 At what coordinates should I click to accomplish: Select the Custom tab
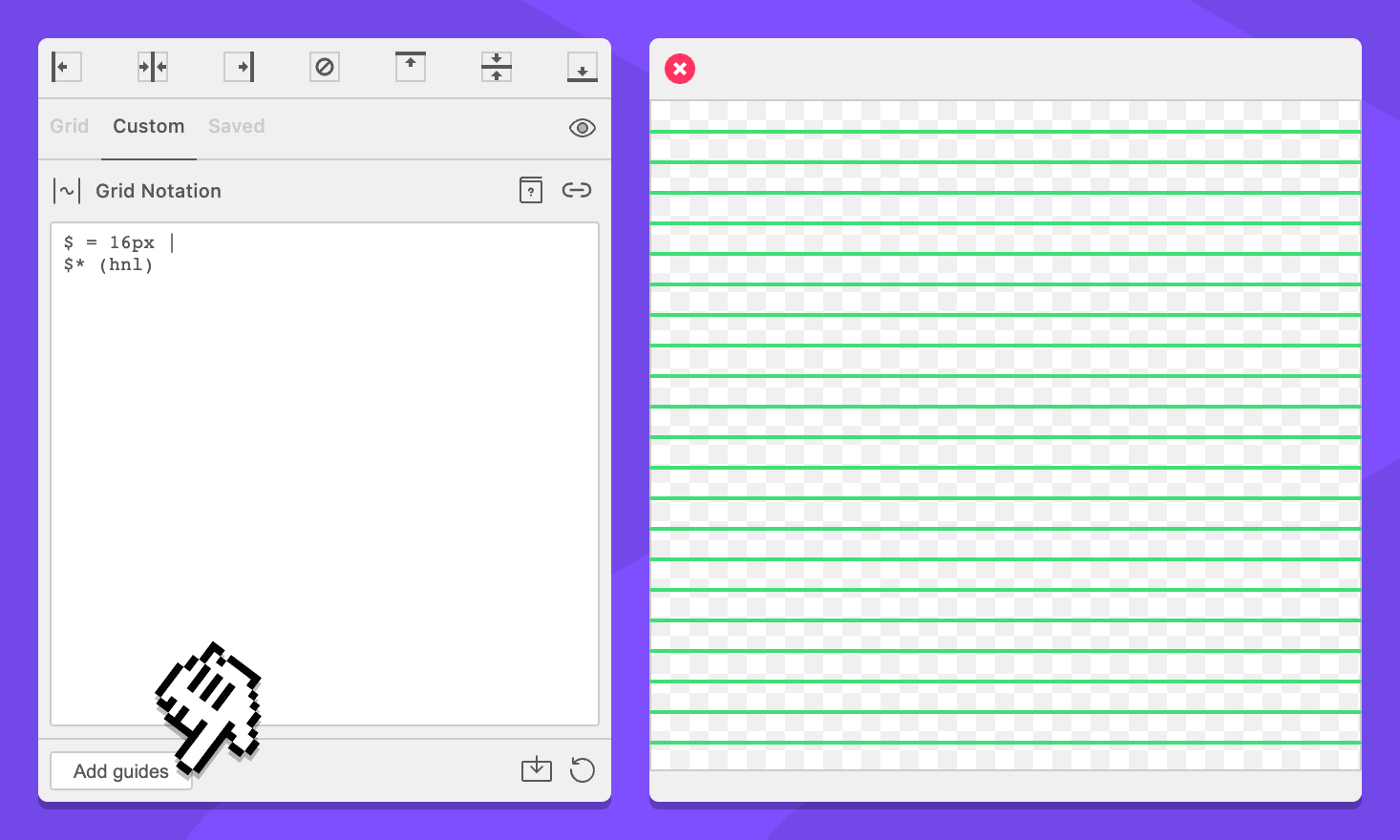[148, 126]
